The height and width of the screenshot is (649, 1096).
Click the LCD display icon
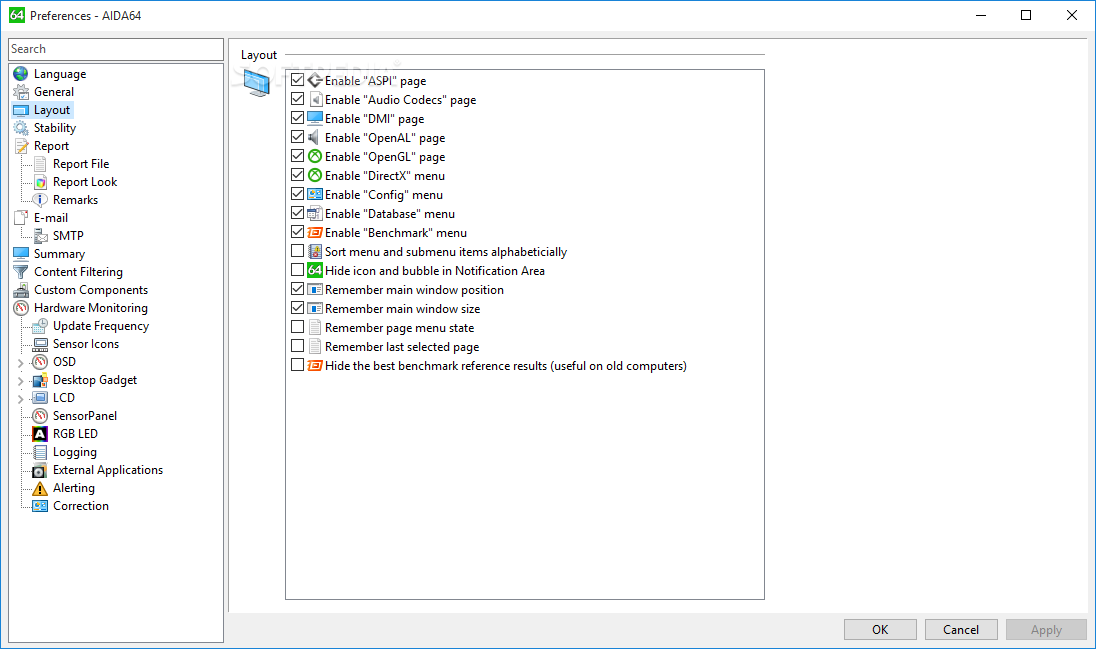[x=41, y=398]
